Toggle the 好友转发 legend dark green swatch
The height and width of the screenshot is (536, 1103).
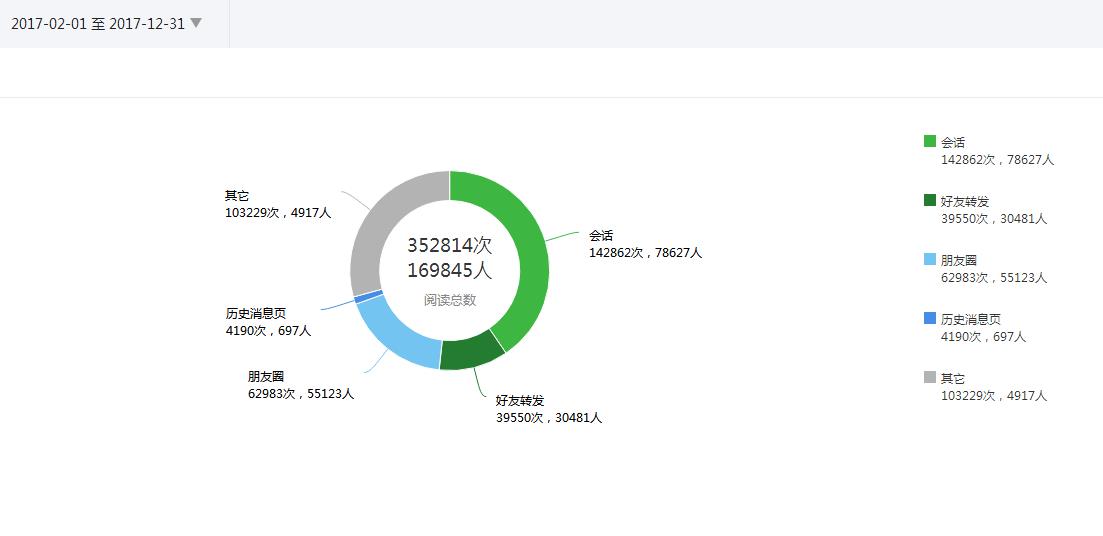(930, 200)
